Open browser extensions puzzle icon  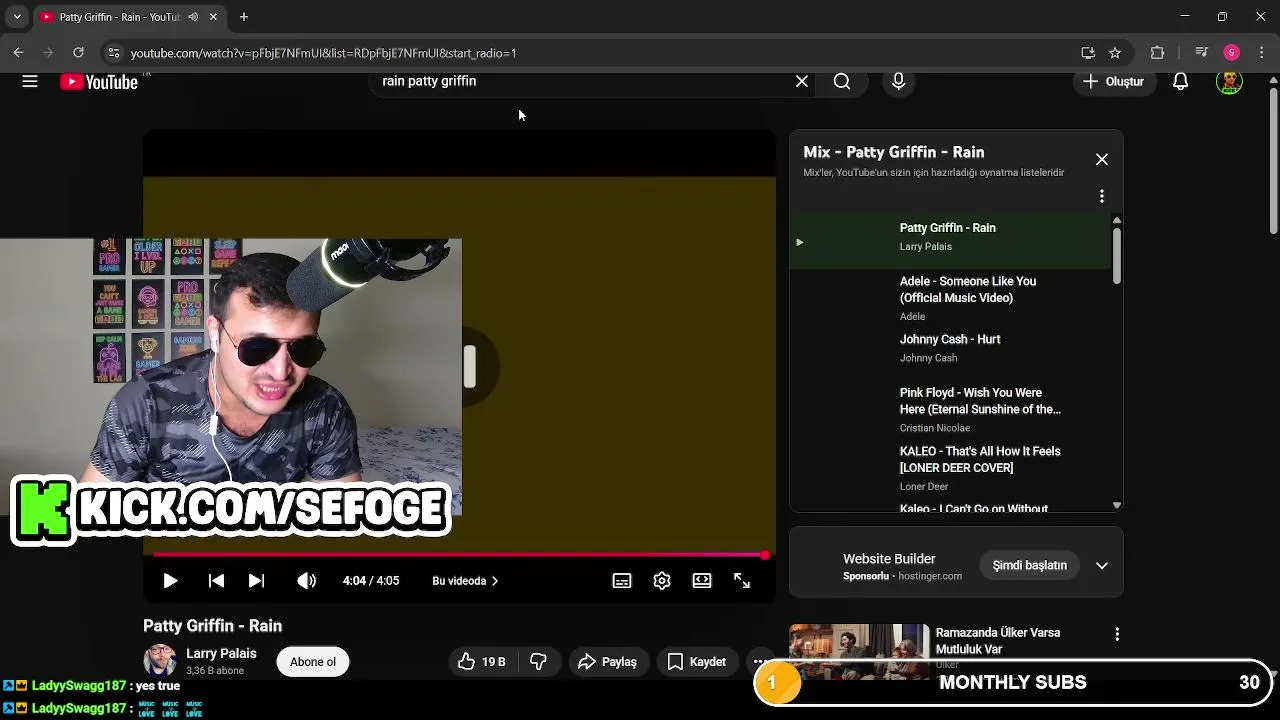tap(1157, 53)
